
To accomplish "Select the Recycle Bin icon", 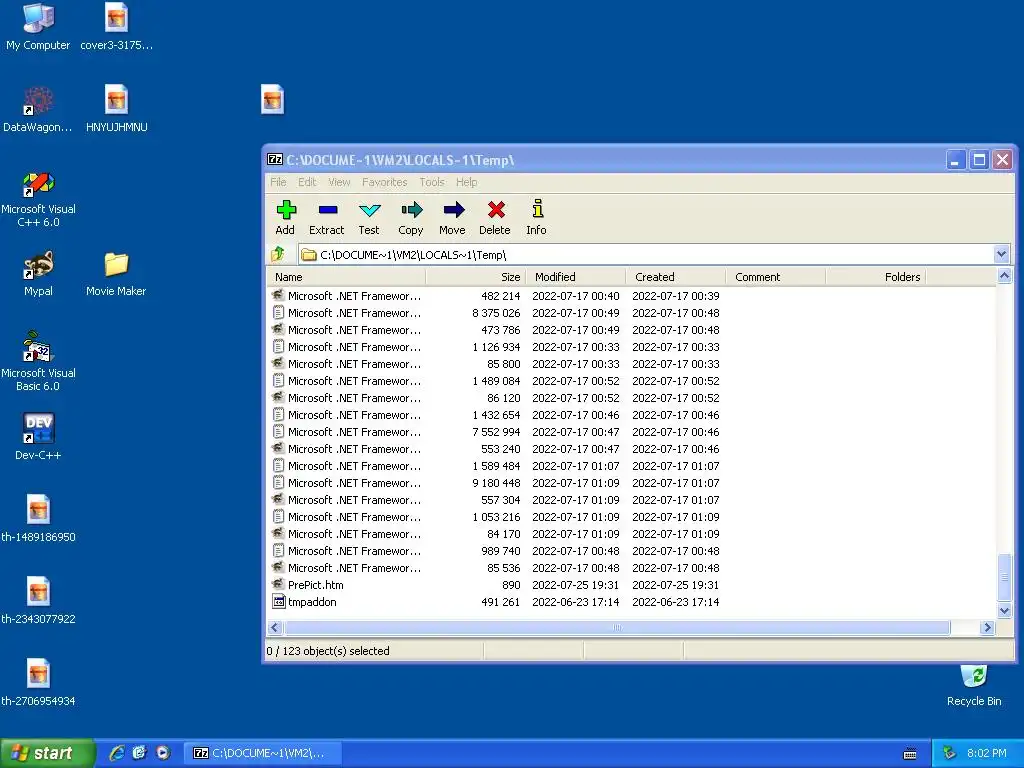I will [x=974, y=684].
